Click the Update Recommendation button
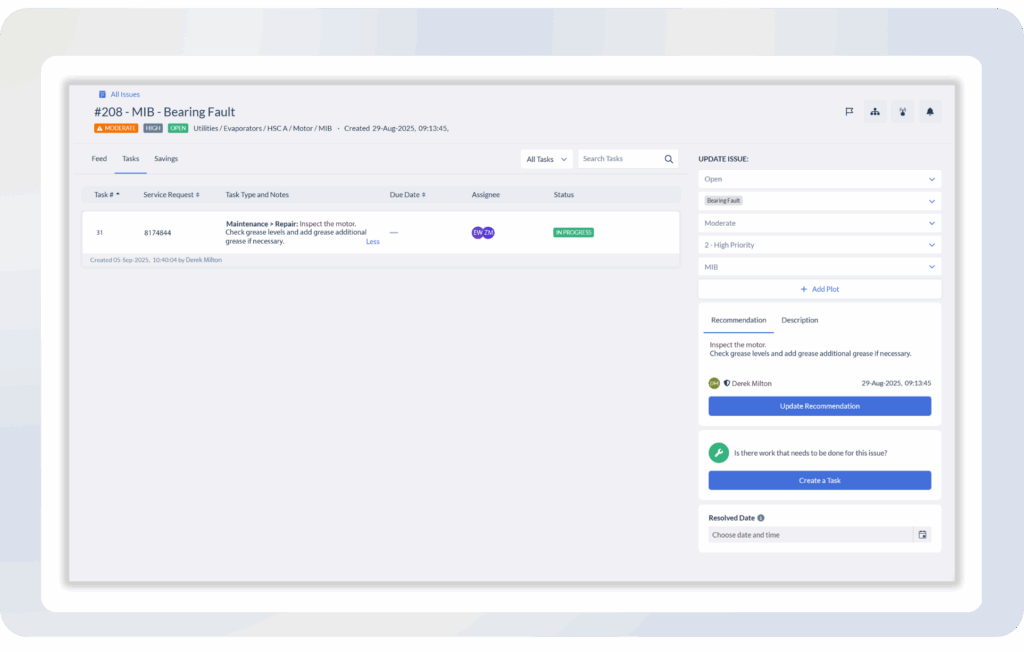The image size is (1024, 652). 819,405
